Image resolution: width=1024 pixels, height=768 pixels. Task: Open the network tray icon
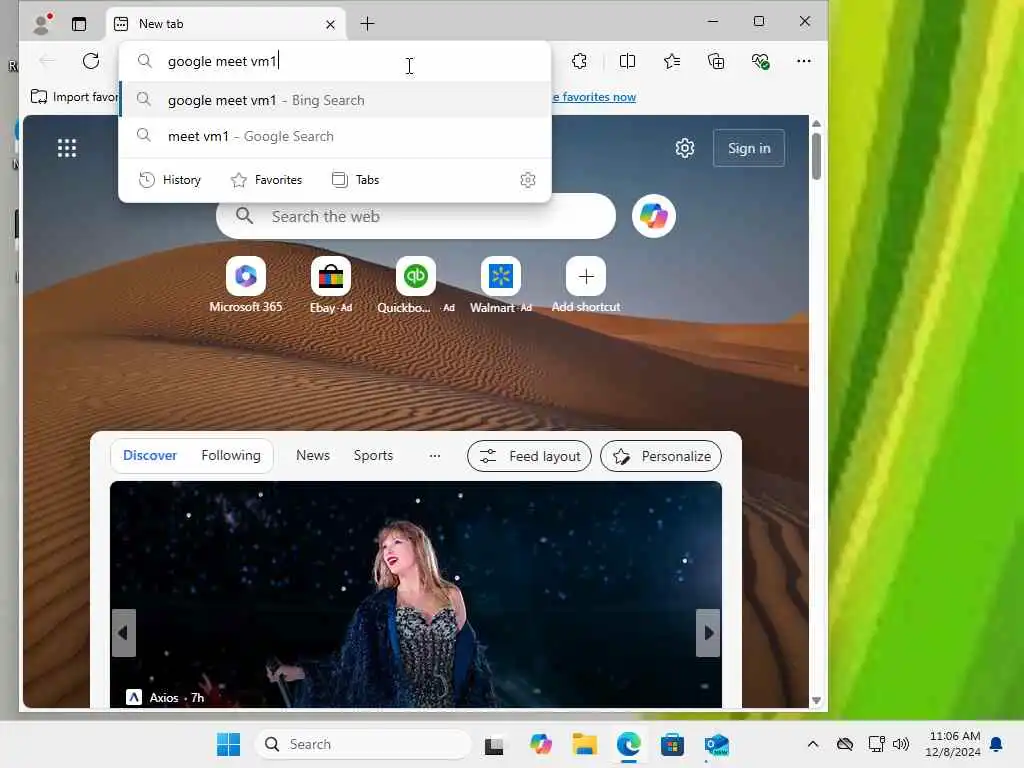(876, 744)
